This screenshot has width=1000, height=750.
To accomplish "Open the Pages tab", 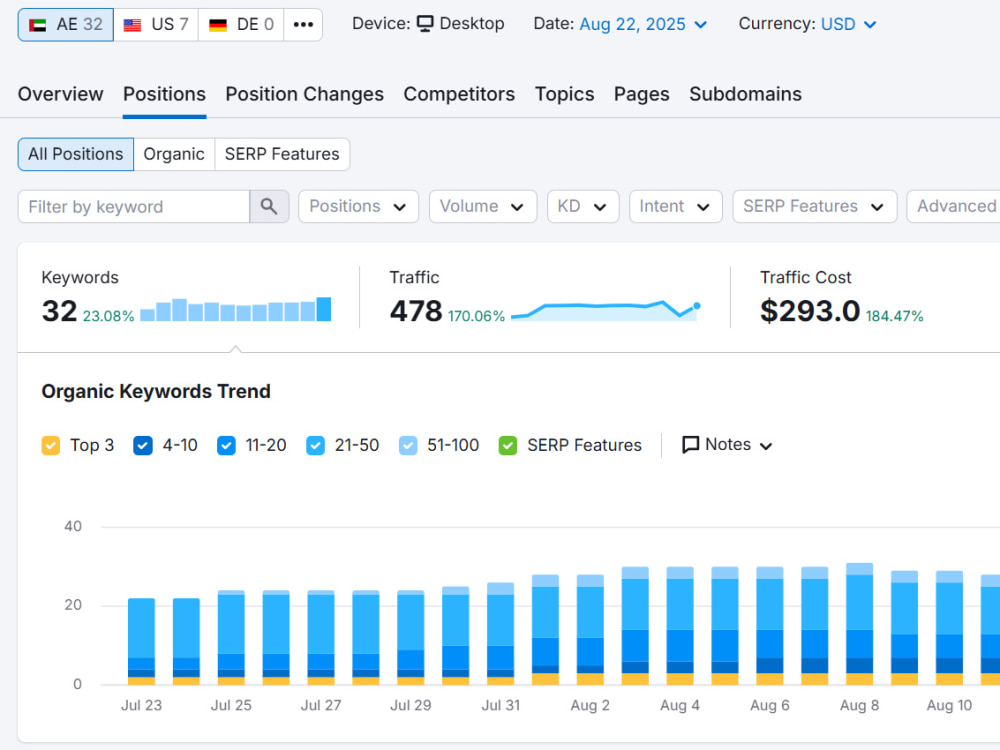I will coord(642,94).
